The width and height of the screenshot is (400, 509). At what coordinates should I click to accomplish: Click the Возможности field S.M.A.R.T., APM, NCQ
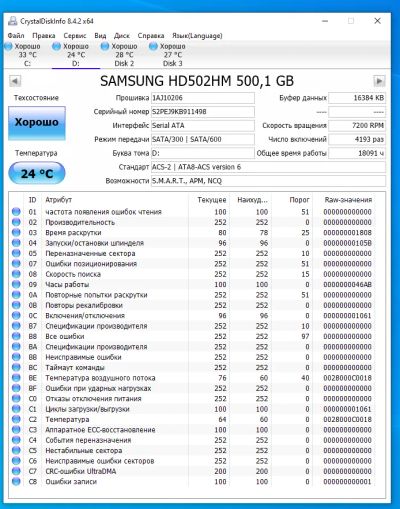pyautogui.click(x=268, y=181)
